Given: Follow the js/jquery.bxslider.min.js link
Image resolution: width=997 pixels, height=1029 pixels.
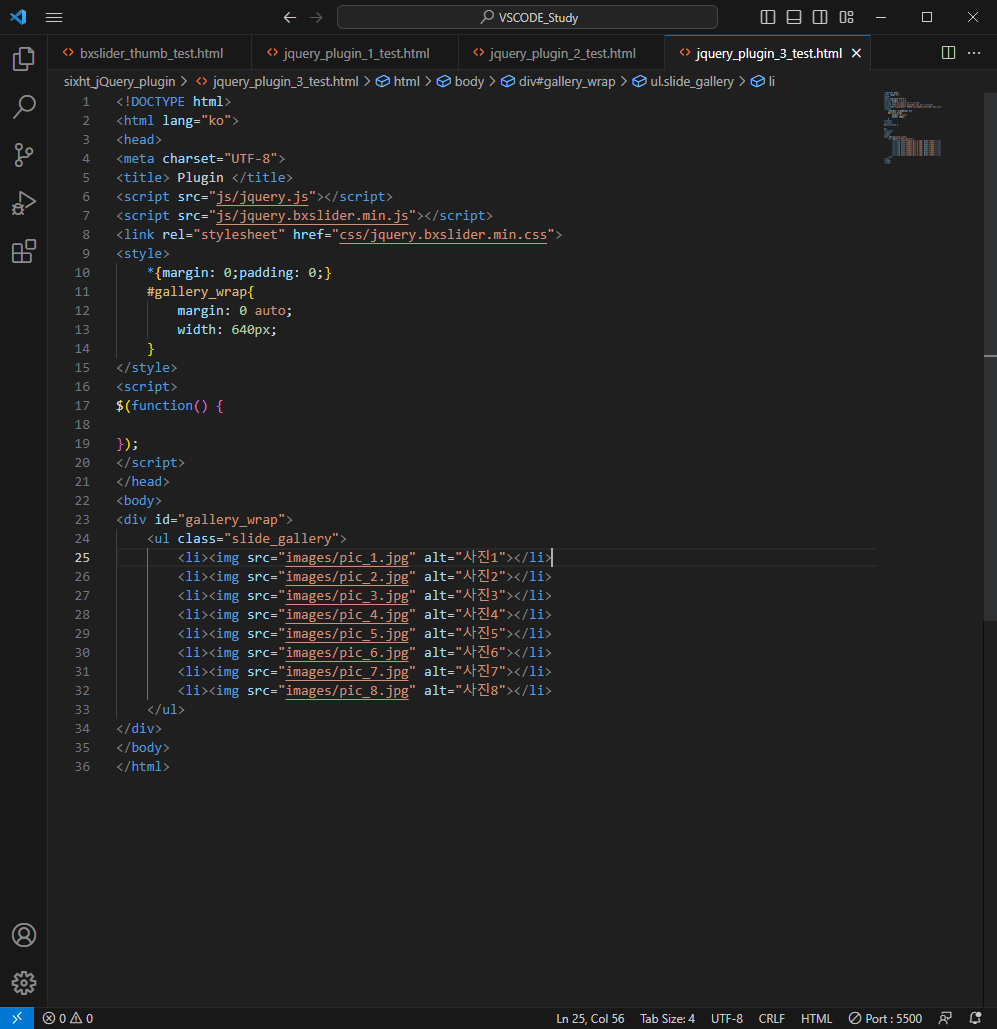Looking at the screenshot, I should click(x=312, y=216).
